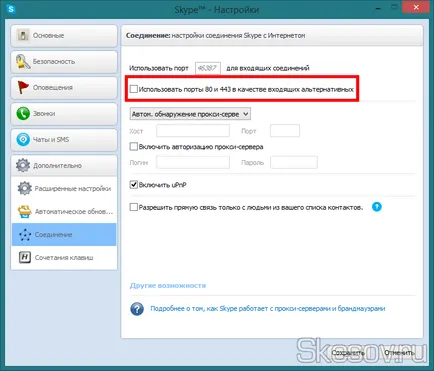This screenshot has height=371, width=434.
Task: Open the Оповещения red flag icon
Action: [23, 87]
